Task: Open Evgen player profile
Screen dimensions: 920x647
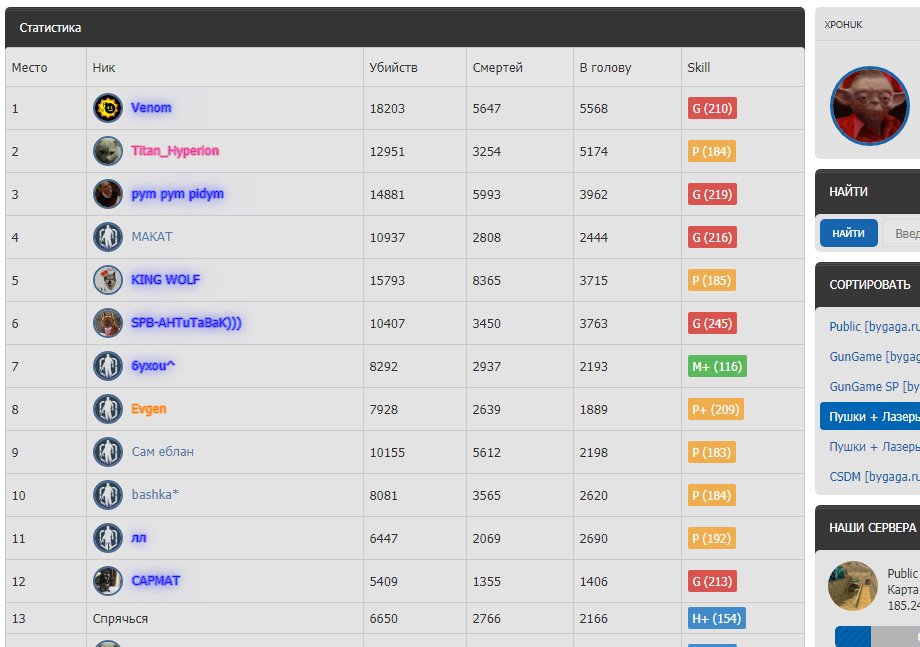Action: pyautogui.click(x=148, y=409)
